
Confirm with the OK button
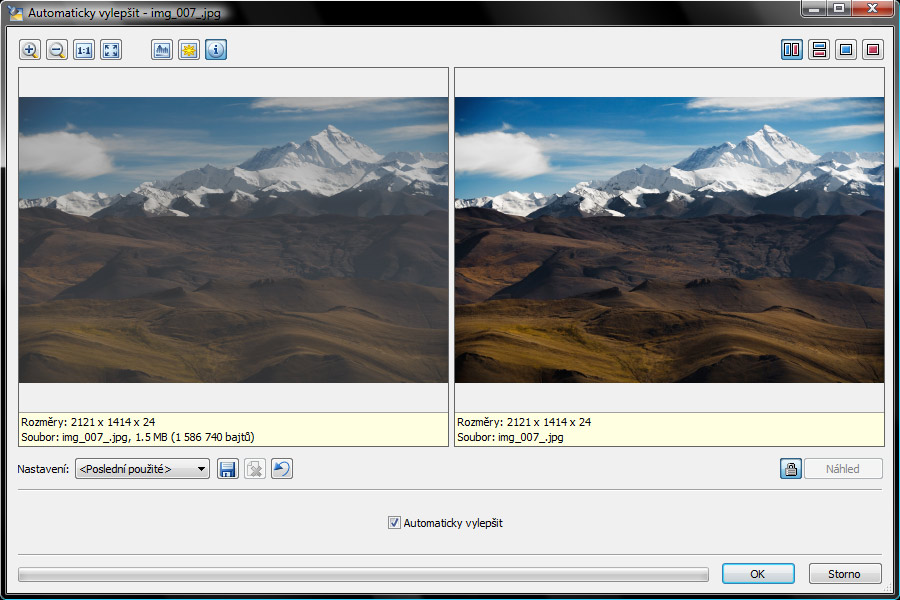(758, 574)
